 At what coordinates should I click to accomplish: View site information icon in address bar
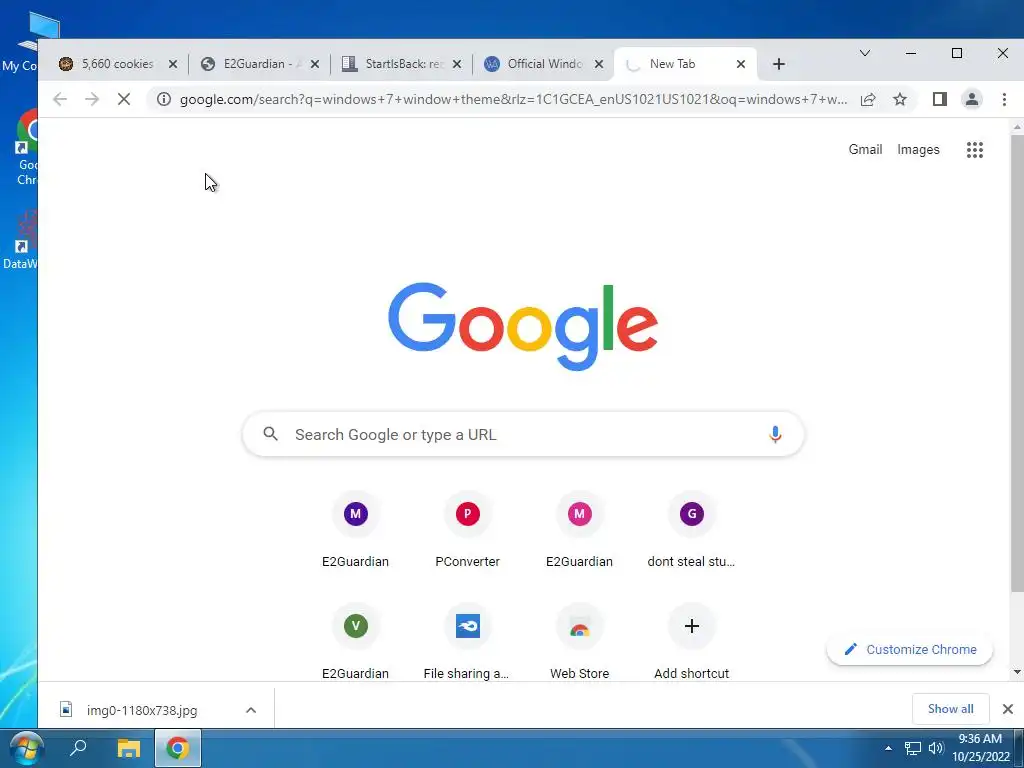[x=164, y=99]
